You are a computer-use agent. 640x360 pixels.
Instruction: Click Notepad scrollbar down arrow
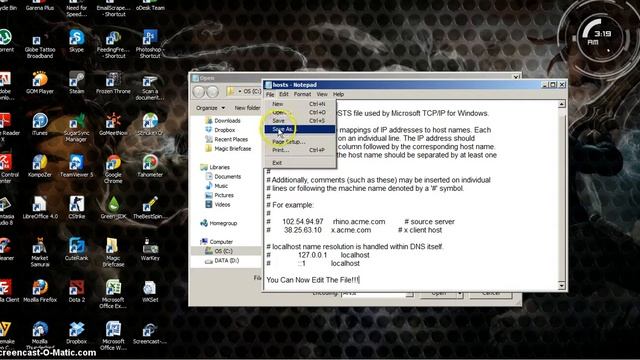point(562,285)
